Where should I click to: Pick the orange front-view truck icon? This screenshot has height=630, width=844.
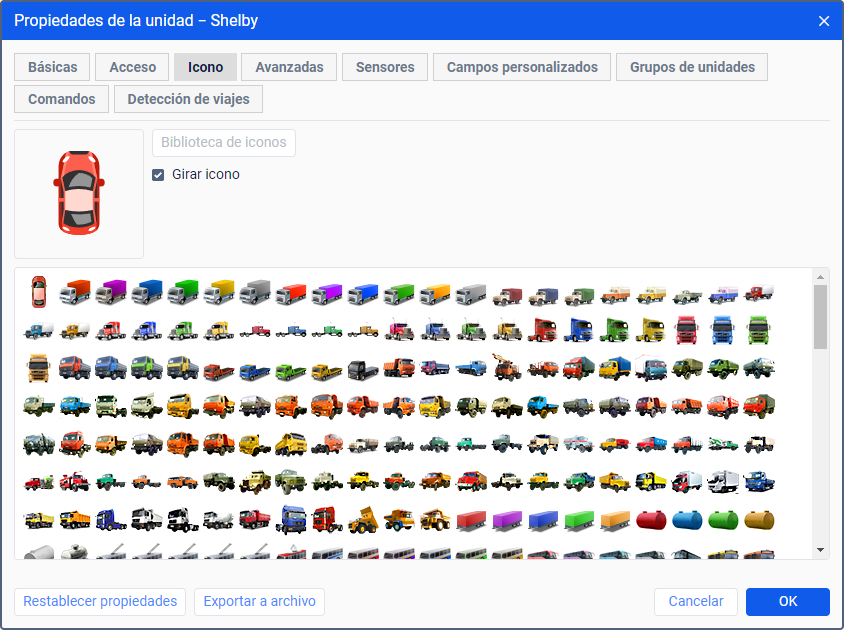pyautogui.click(x=39, y=368)
